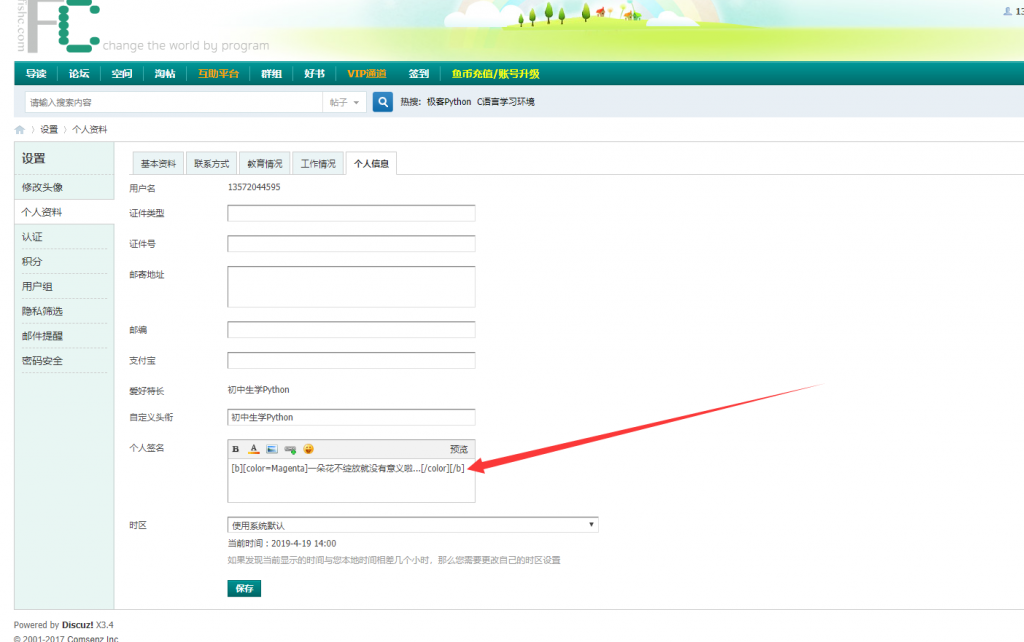Click 预览 to preview the signature
The width and height of the screenshot is (1024, 642).
[x=458, y=449]
